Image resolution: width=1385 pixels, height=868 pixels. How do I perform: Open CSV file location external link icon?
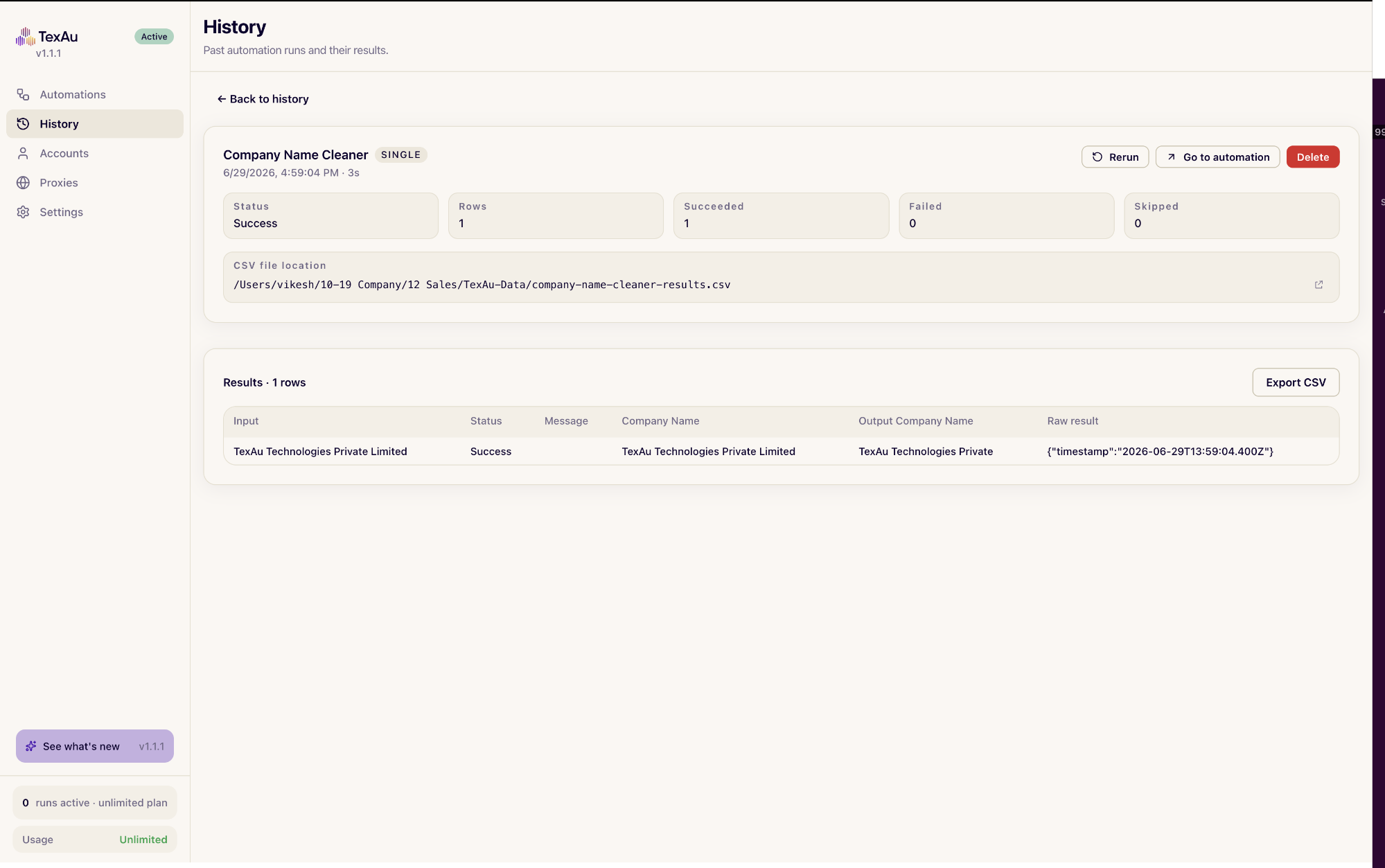point(1318,285)
